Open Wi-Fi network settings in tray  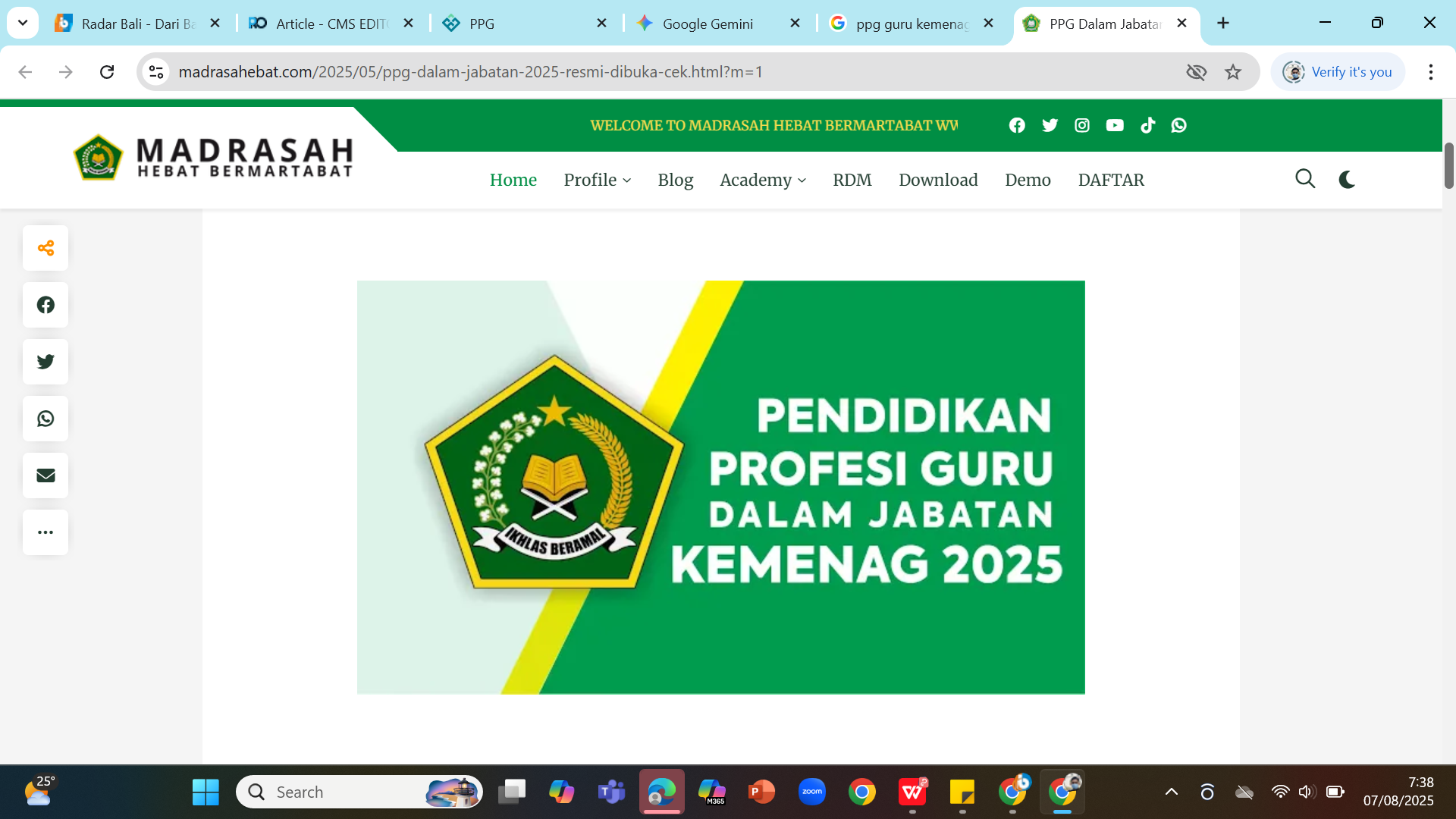1280,792
